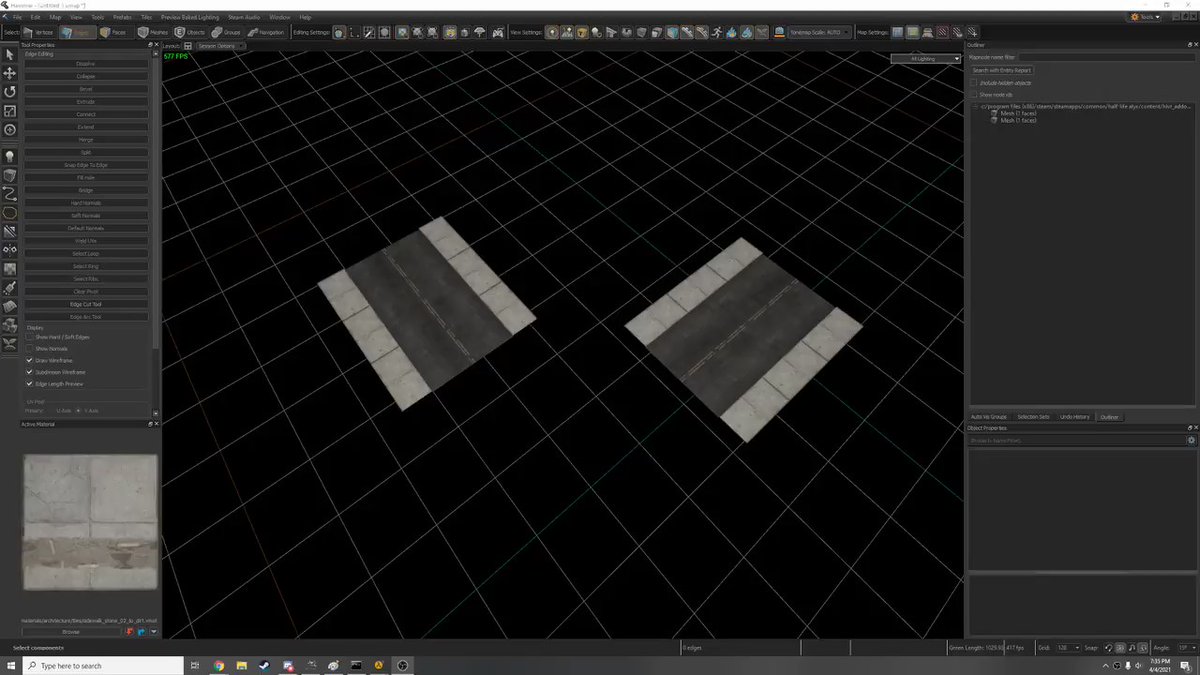Enable Include hidden objects checkbox

click(975, 82)
